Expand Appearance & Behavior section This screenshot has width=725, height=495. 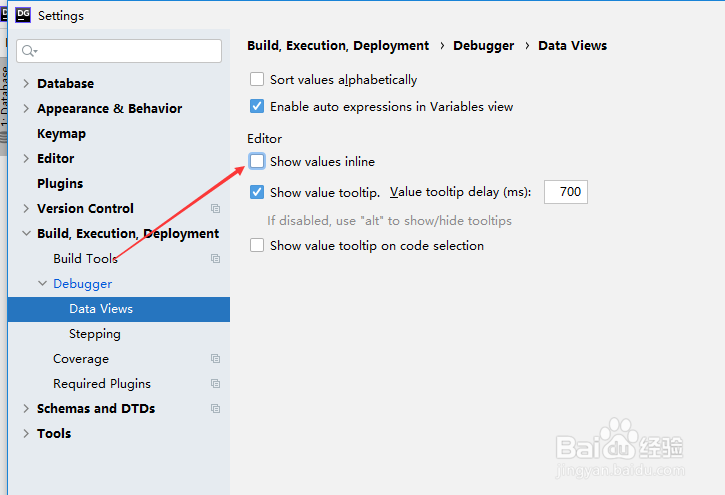coord(26,109)
